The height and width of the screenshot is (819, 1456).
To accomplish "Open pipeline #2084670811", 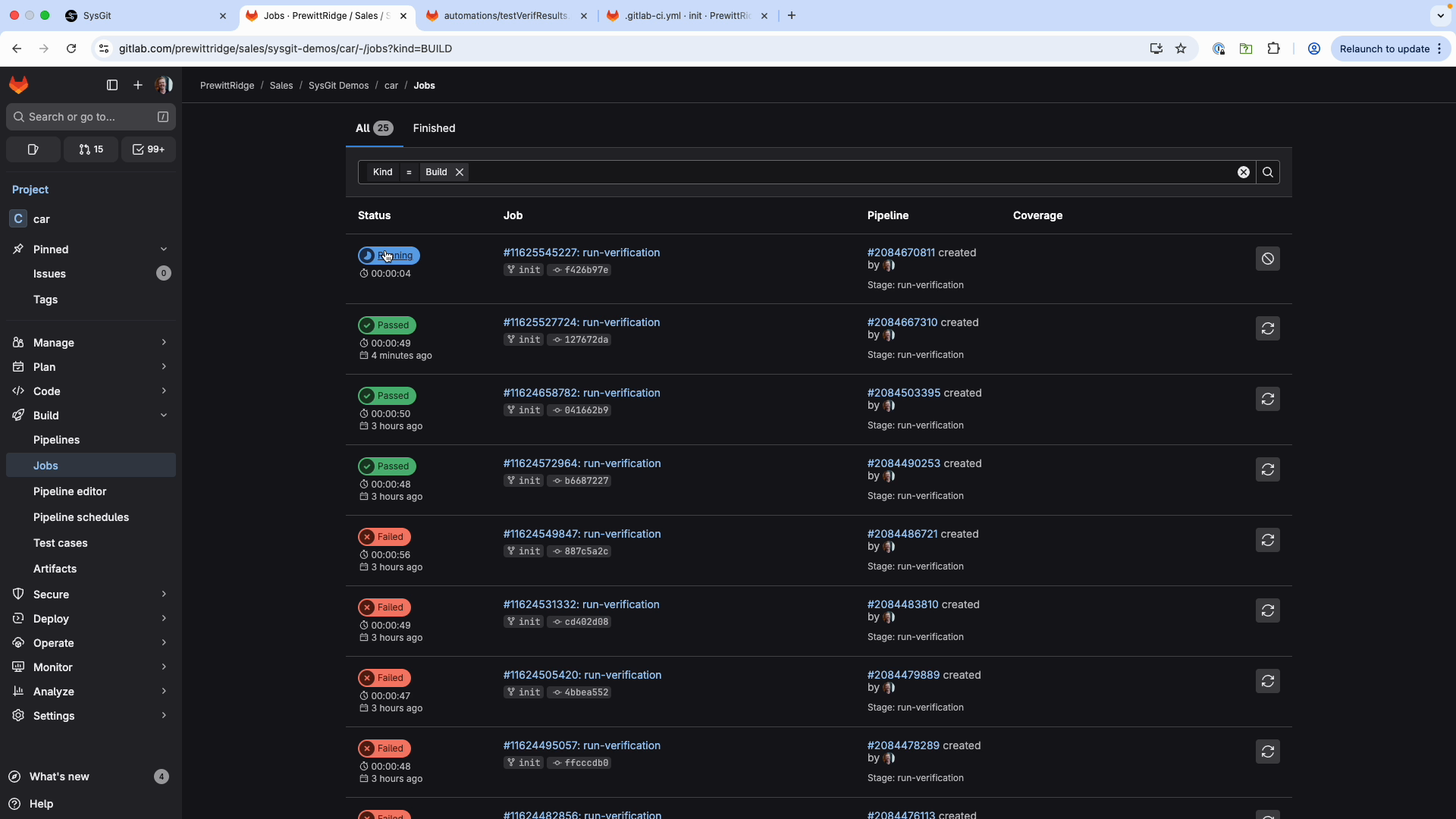I will tap(900, 253).
